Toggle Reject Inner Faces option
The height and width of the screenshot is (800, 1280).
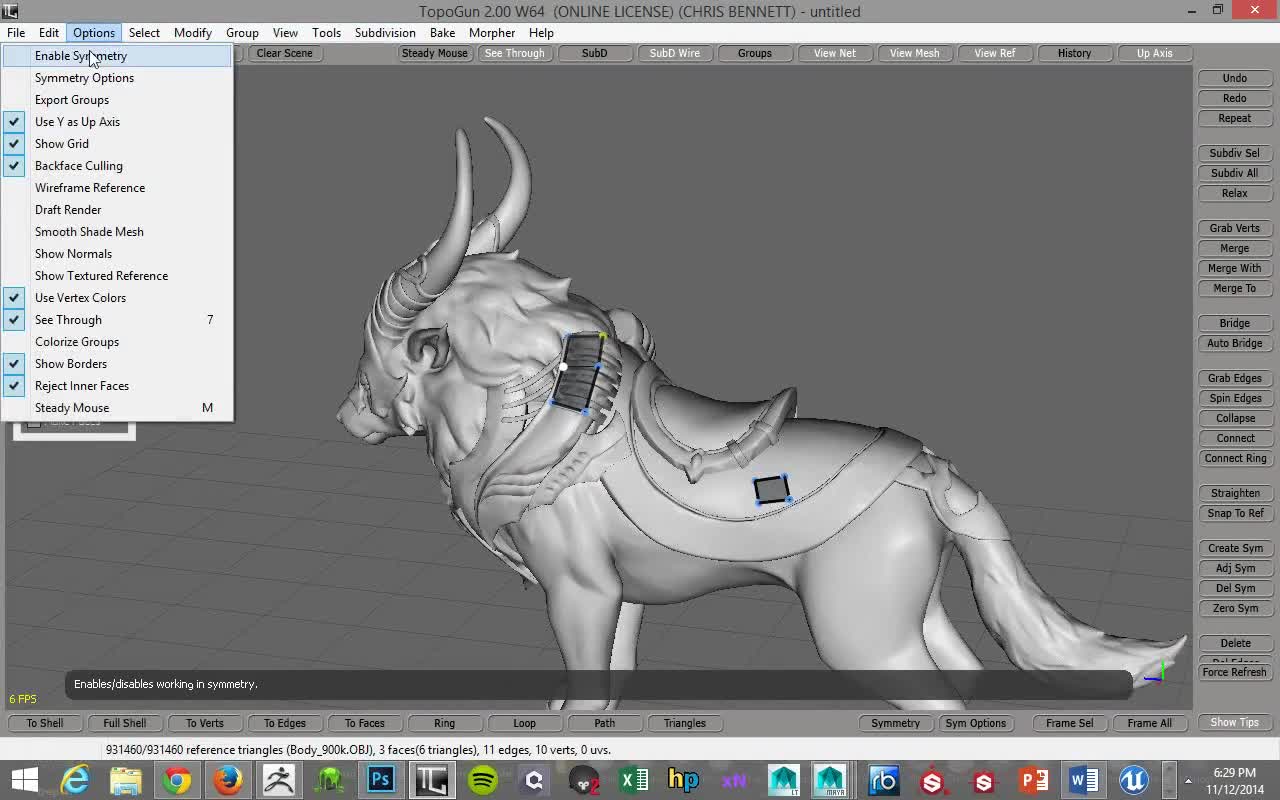118,386
